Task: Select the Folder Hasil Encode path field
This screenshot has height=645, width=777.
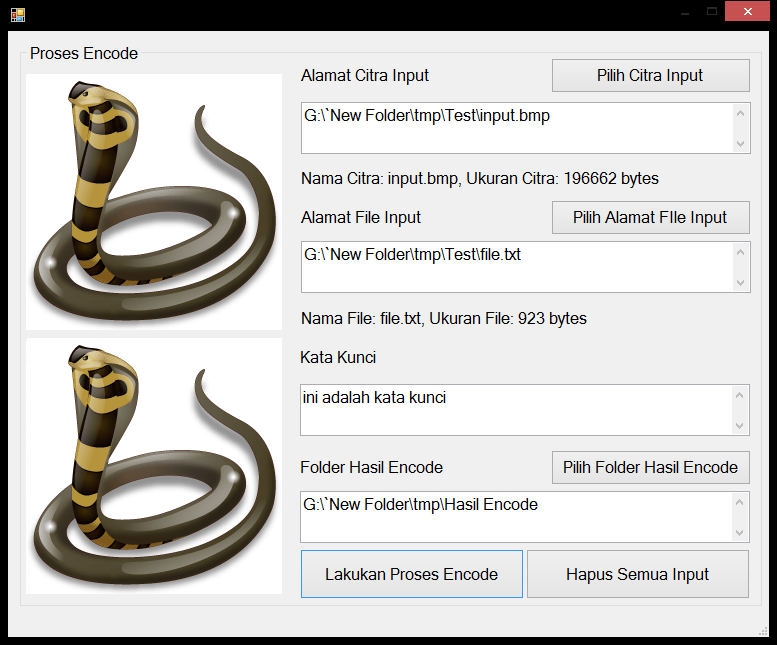Action: tap(515, 517)
